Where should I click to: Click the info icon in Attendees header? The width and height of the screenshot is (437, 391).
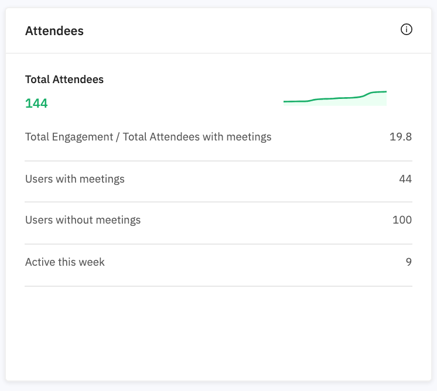(x=406, y=30)
